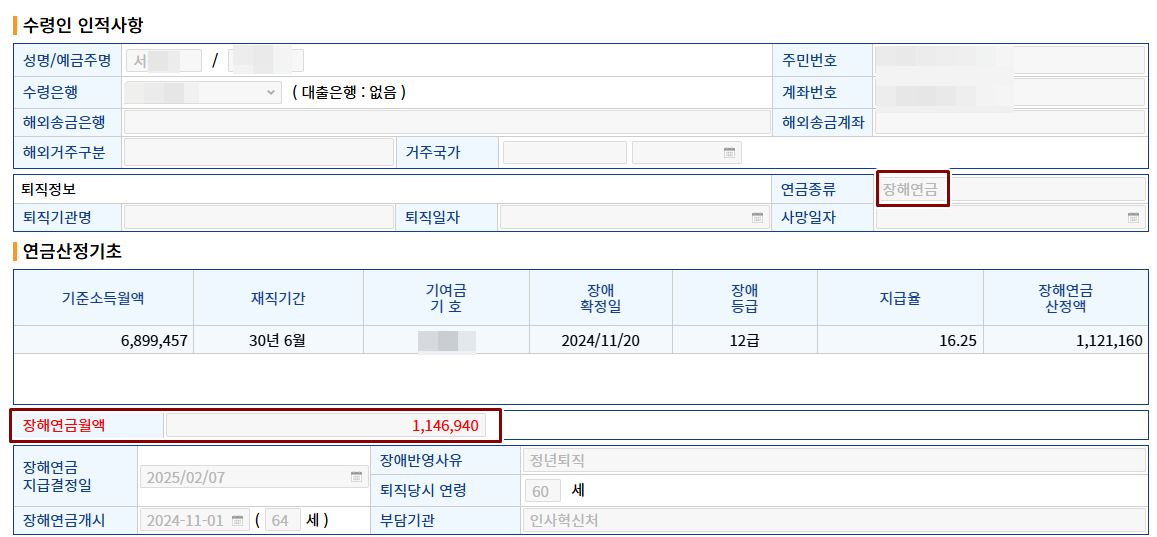Select the 재직기간 cell showing 30년 6월
Image resolution: width=1157 pixels, height=537 pixels.
click(278, 341)
